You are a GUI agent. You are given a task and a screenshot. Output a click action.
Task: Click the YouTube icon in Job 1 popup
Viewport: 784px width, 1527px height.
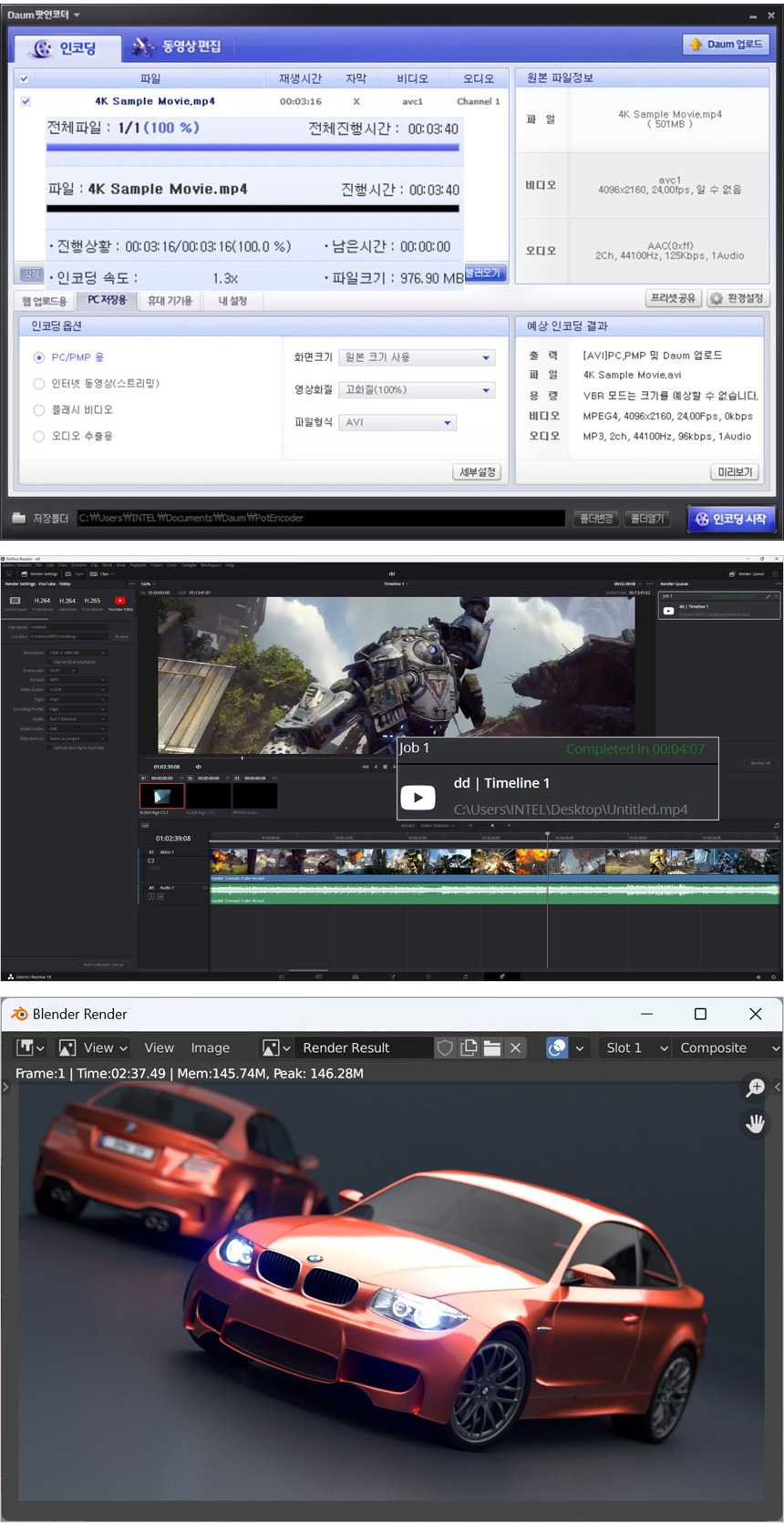(418, 797)
